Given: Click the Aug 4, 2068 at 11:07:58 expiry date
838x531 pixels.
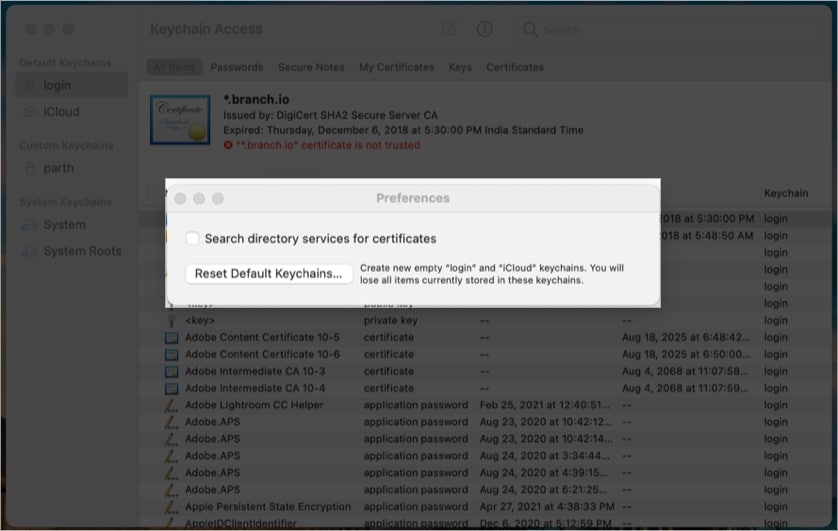Looking at the screenshot, I should coord(685,371).
